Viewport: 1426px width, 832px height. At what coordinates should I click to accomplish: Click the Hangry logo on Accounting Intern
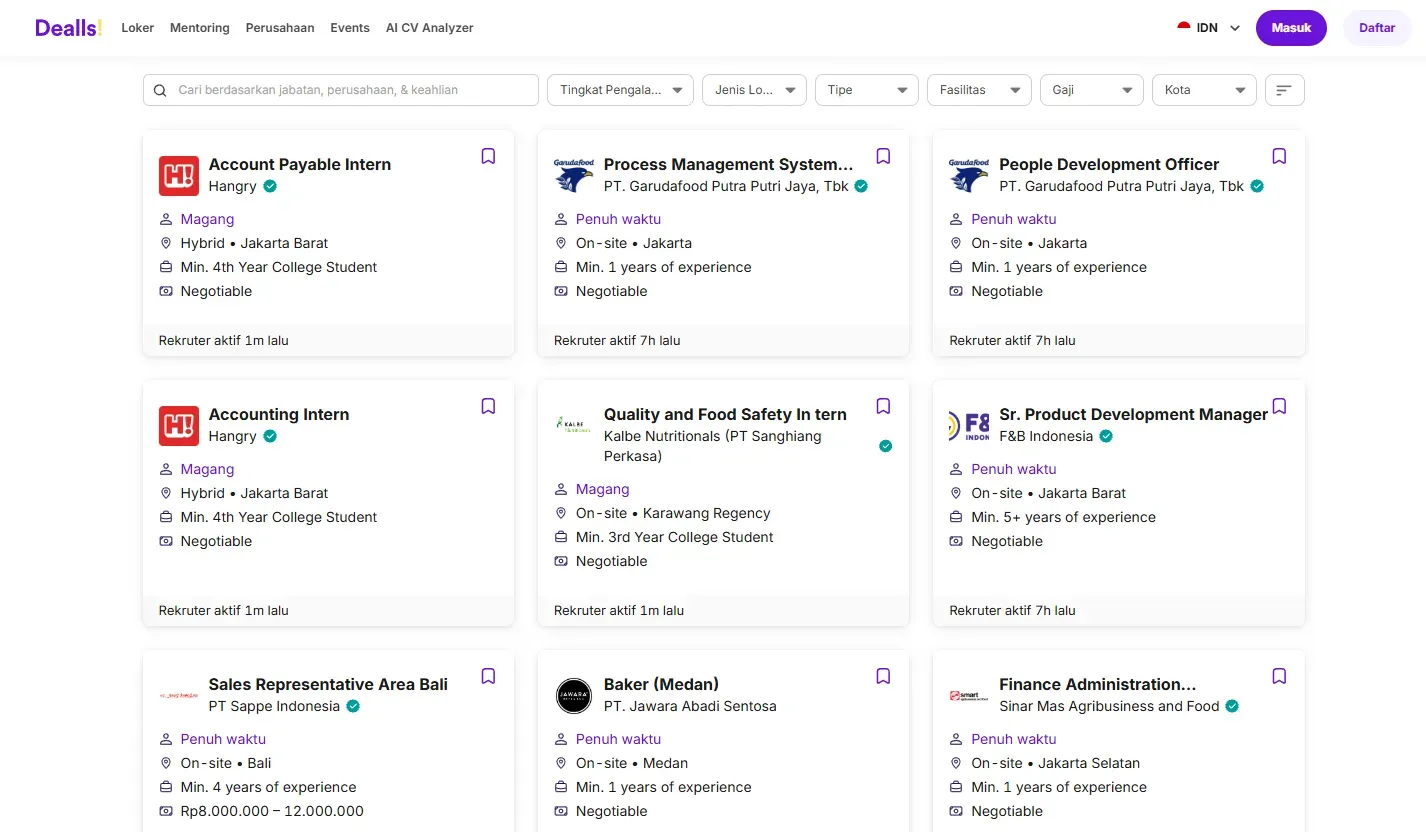(x=179, y=425)
